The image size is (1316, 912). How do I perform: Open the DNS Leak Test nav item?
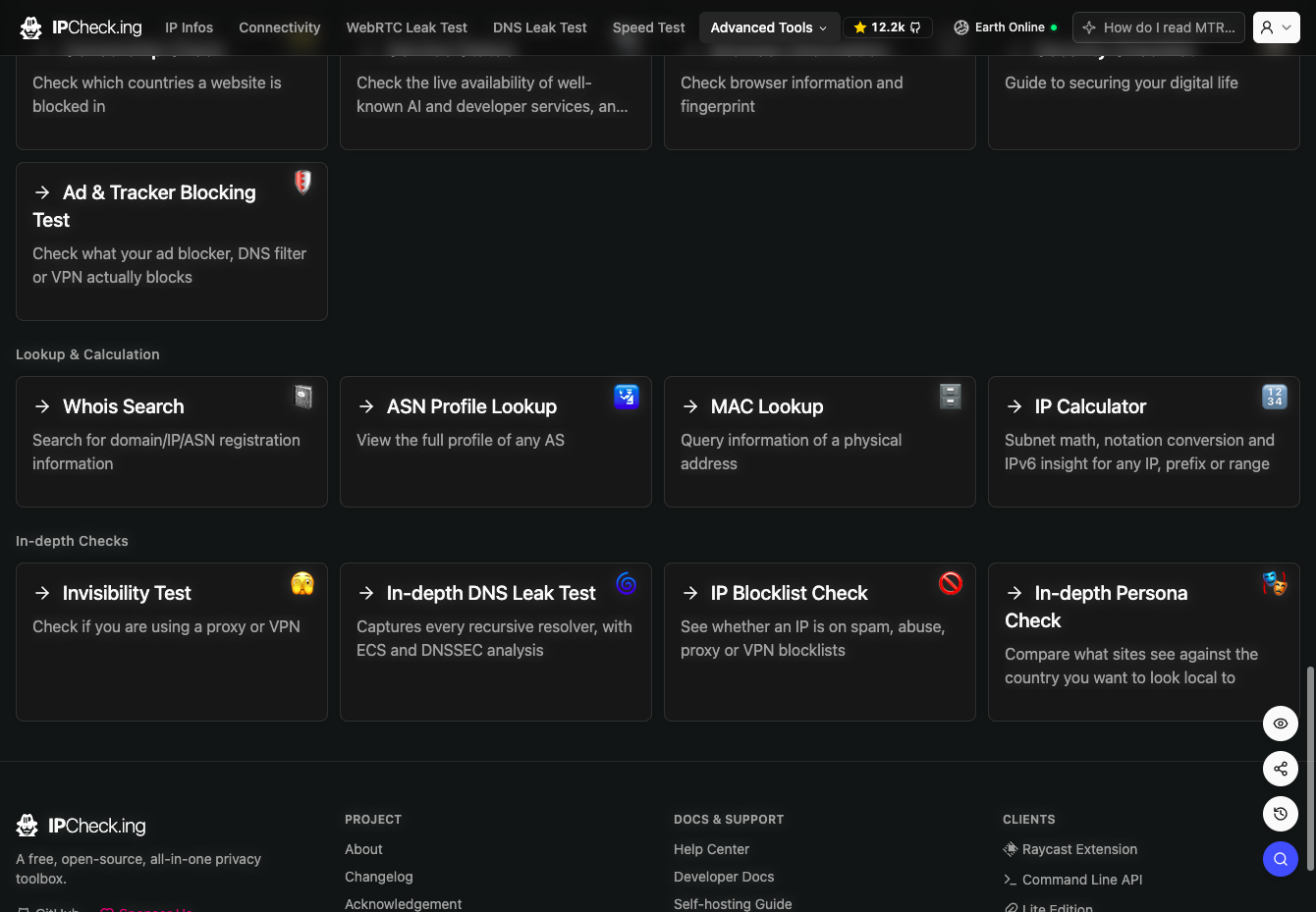coord(540,27)
